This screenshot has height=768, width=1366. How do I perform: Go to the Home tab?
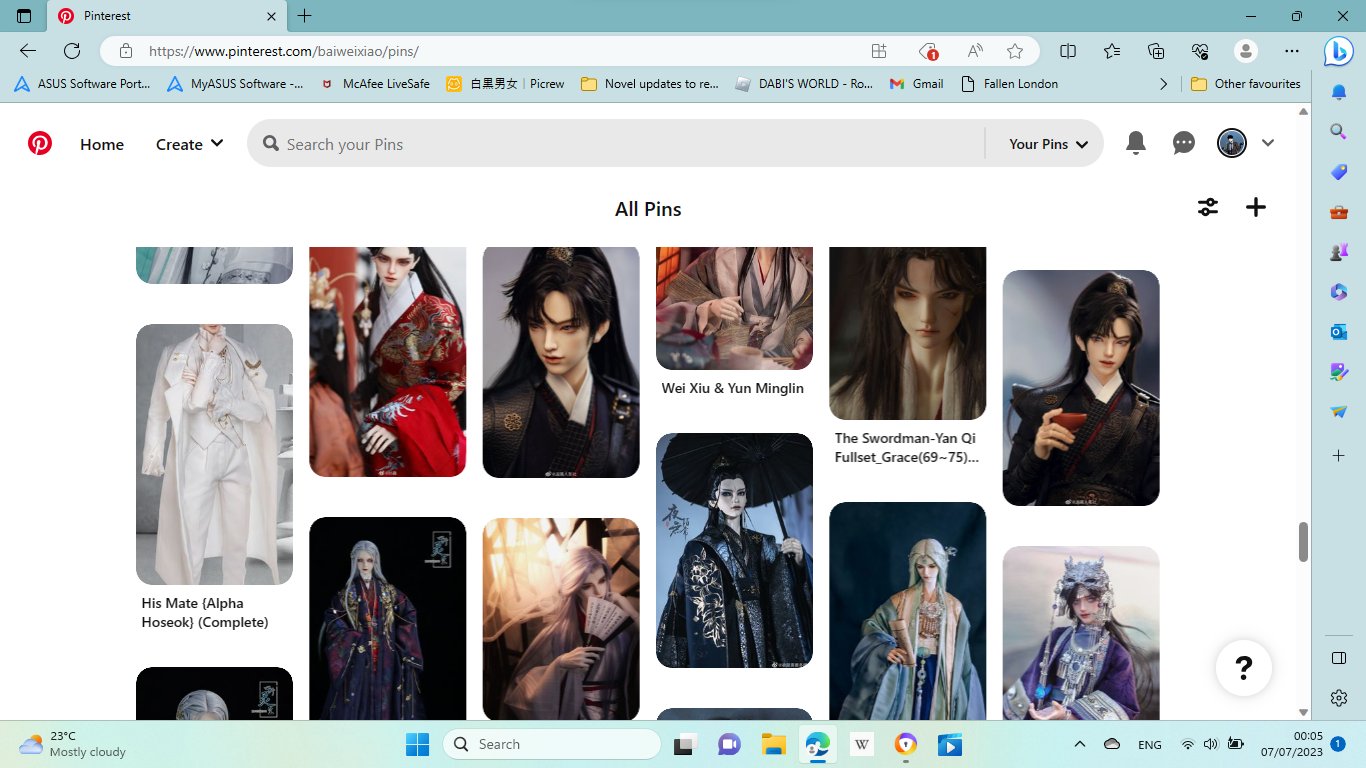(102, 144)
